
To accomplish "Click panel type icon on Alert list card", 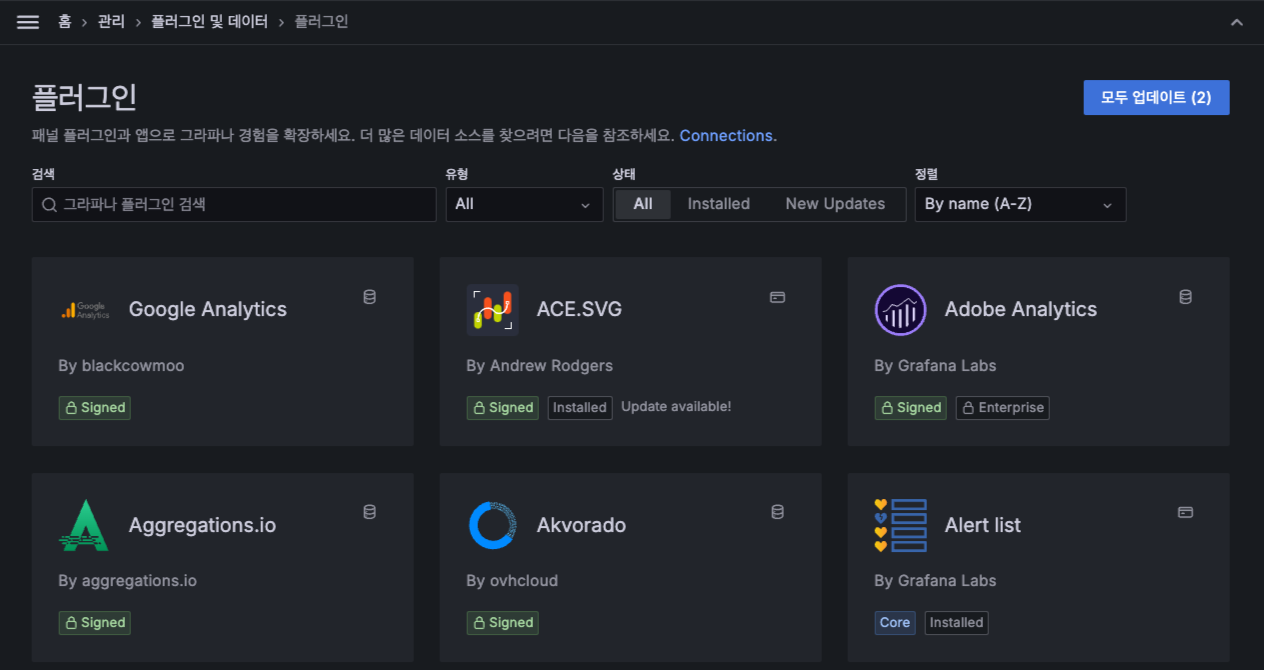I will (1185, 512).
